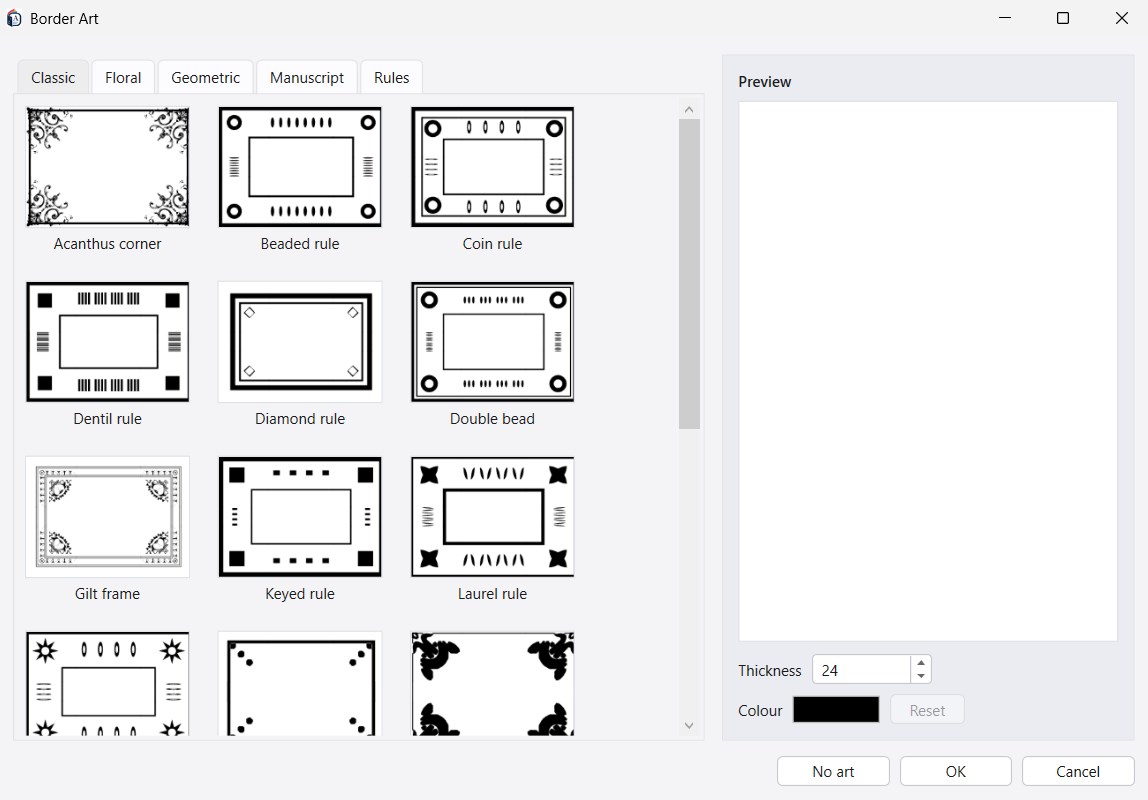Click the Border Art app icon
The width and height of the screenshot is (1148, 800).
click(14, 18)
